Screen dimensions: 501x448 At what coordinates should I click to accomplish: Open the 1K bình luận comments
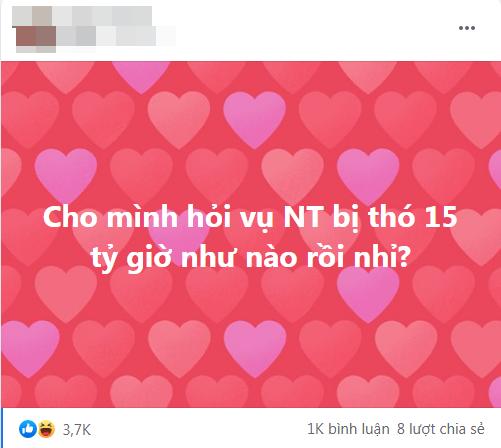pyautogui.click(x=348, y=429)
